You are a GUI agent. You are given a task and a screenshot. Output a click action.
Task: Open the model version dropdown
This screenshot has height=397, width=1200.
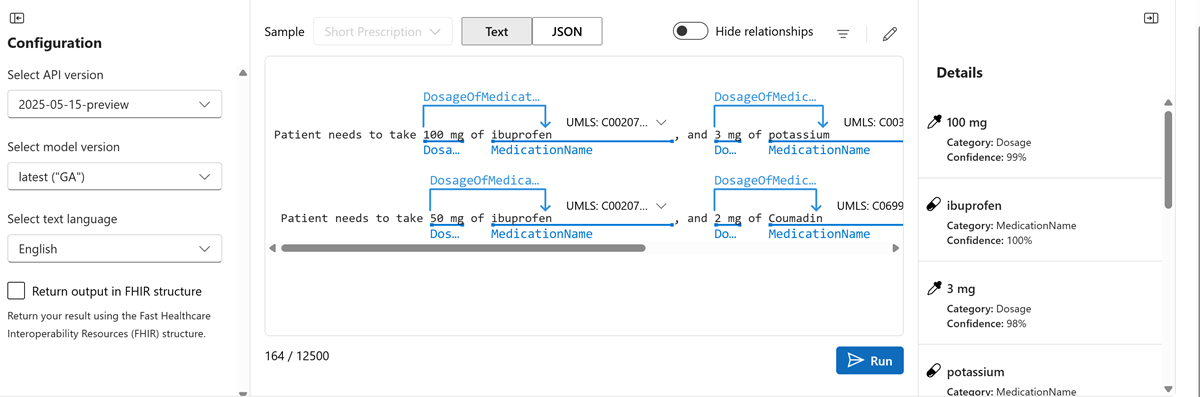114,176
